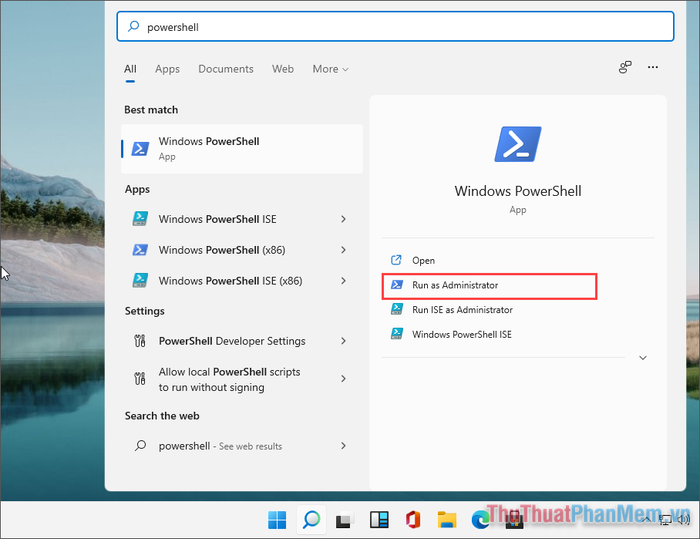Click the web search magnifier icon
The image size is (700, 539).
(140, 445)
